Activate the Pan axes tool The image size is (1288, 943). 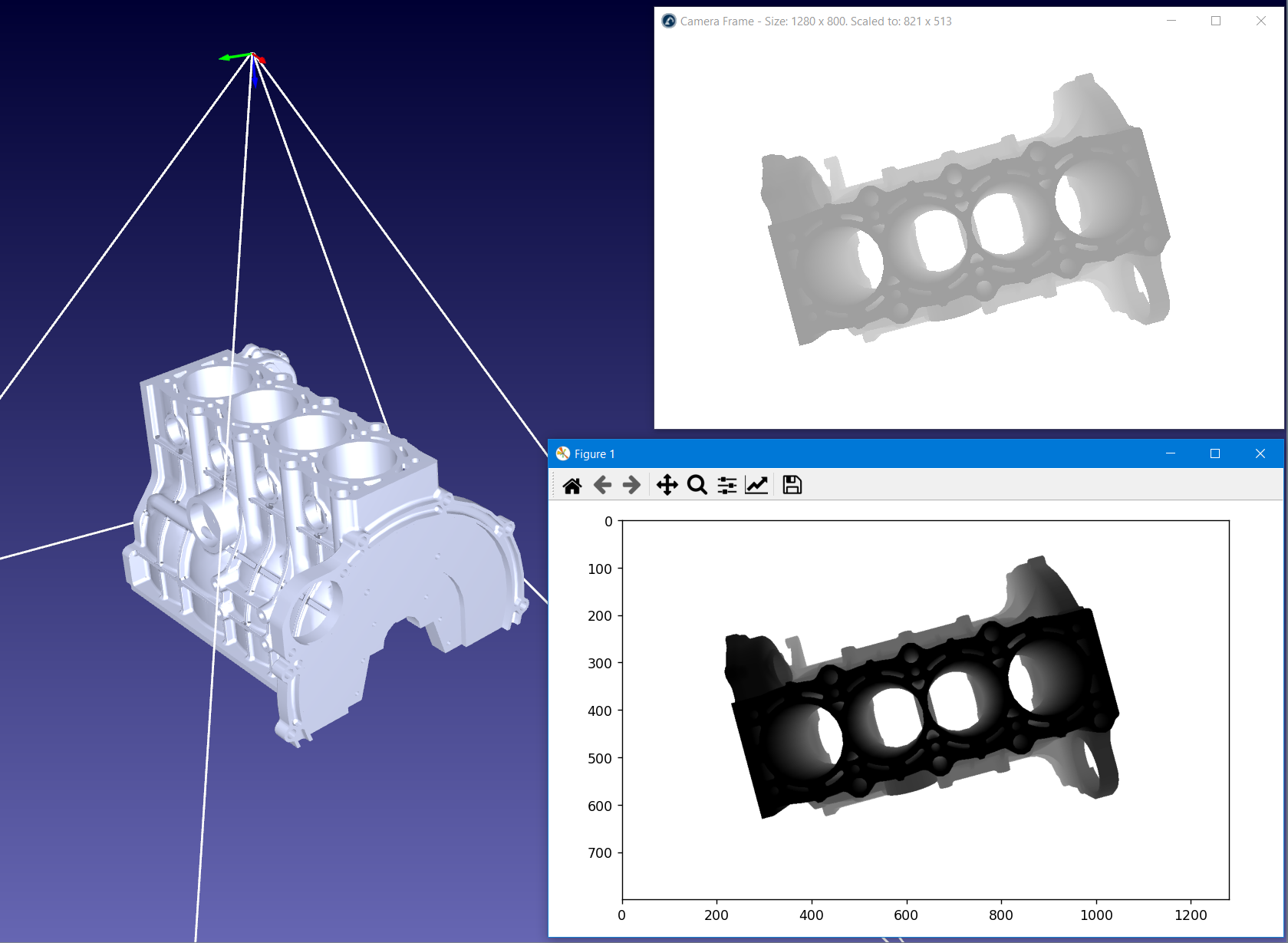(x=667, y=485)
